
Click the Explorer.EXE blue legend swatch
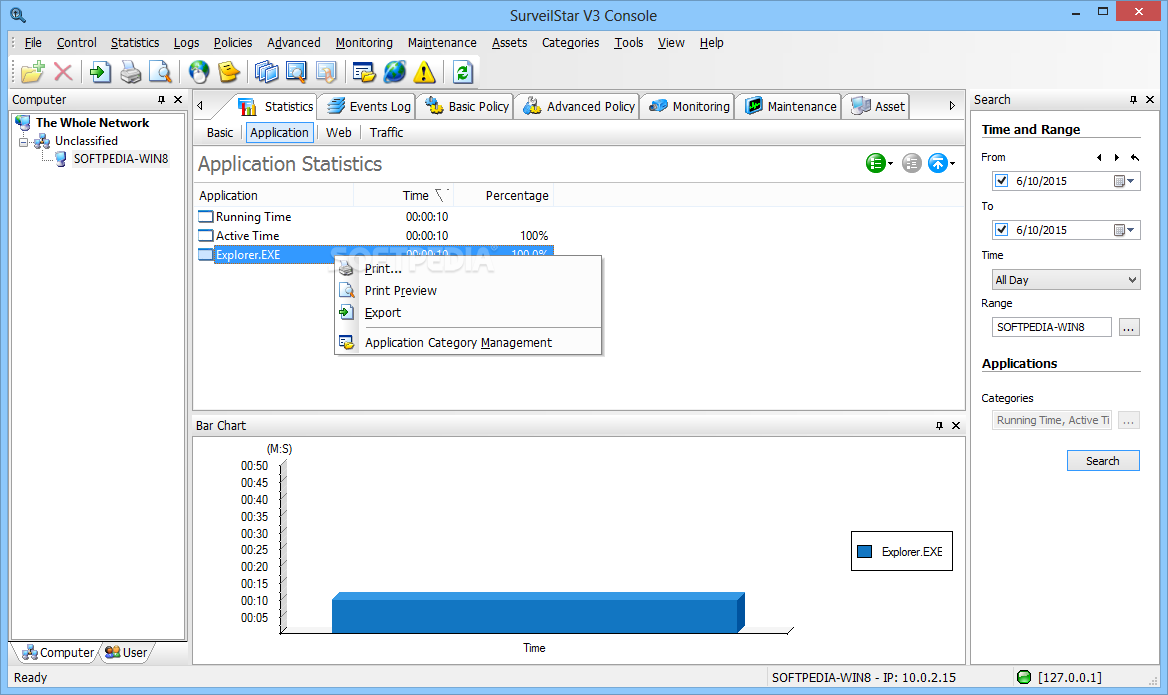click(x=864, y=552)
